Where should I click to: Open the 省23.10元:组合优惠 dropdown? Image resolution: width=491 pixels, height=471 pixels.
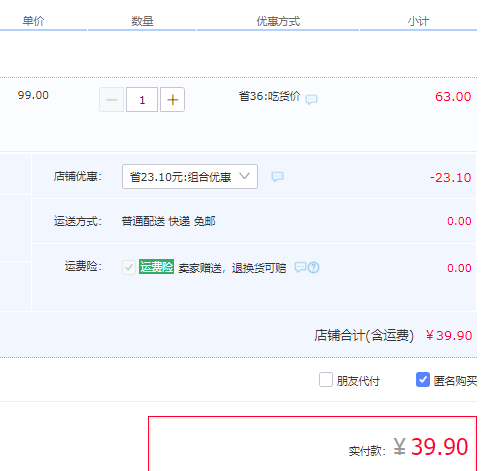click(190, 176)
